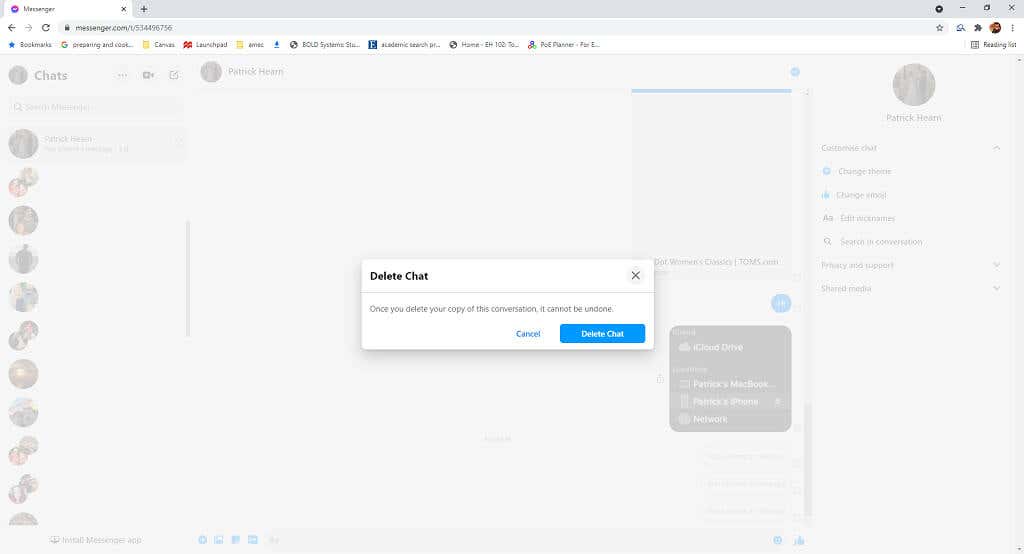Collapse the Customise chat section
1024x554 pixels.
coord(996,148)
